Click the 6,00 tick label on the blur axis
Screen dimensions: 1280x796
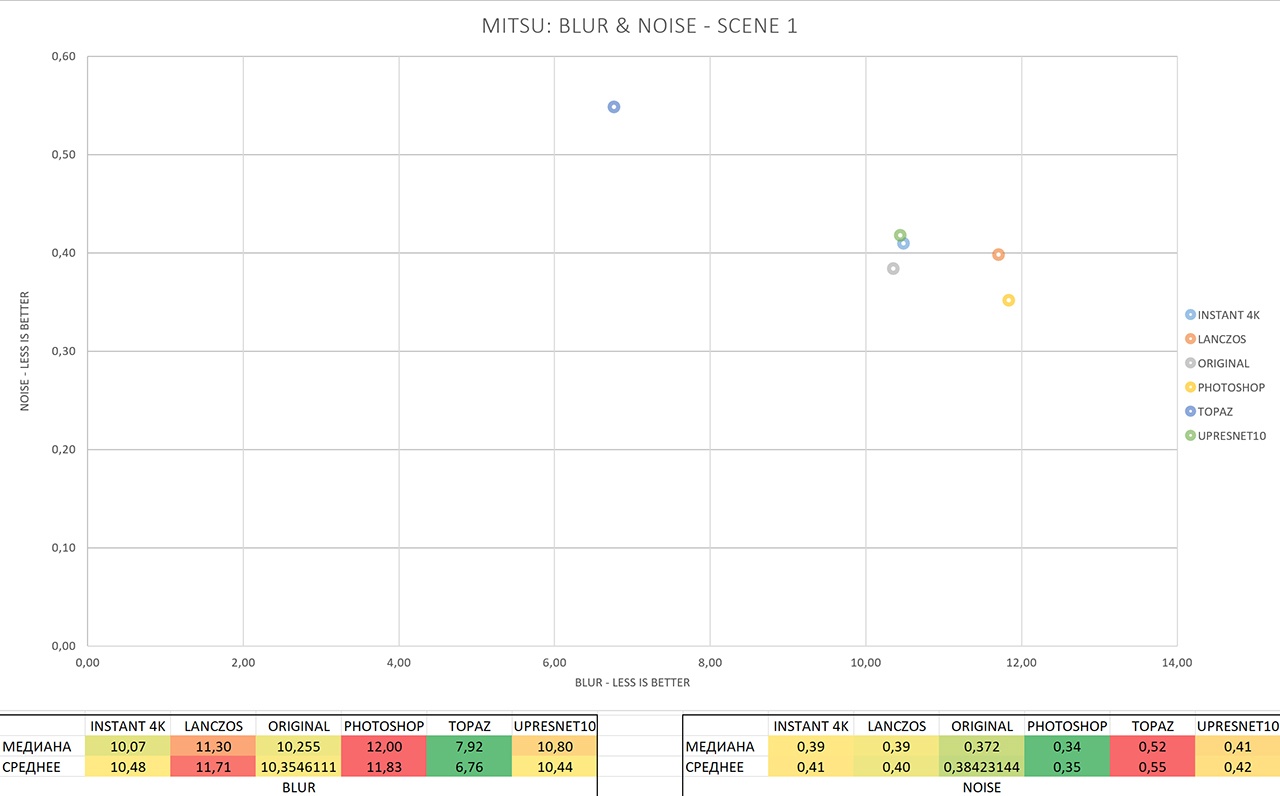pos(554,662)
